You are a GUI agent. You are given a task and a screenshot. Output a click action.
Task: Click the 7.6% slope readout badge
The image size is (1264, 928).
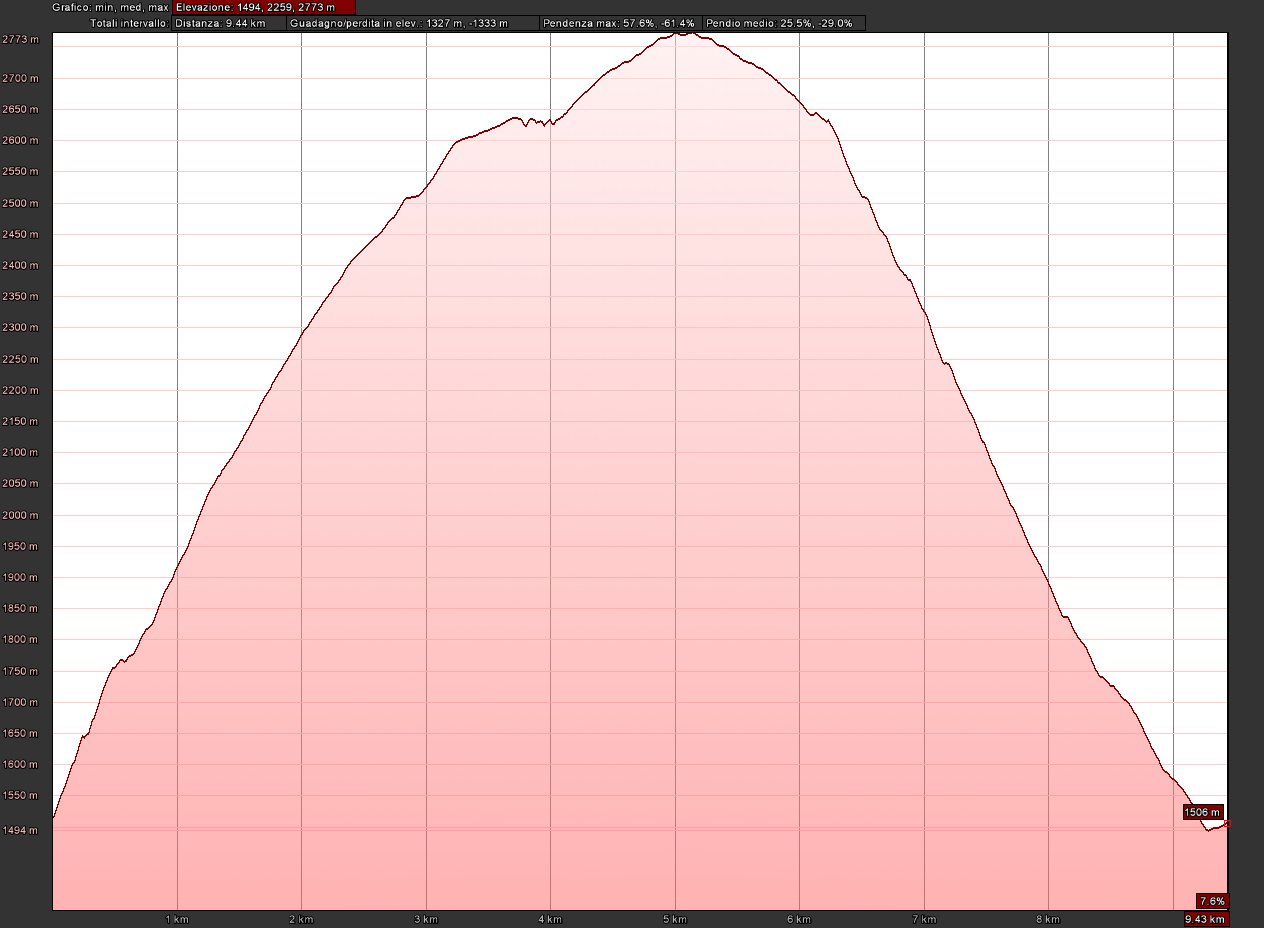[1211, 900]
